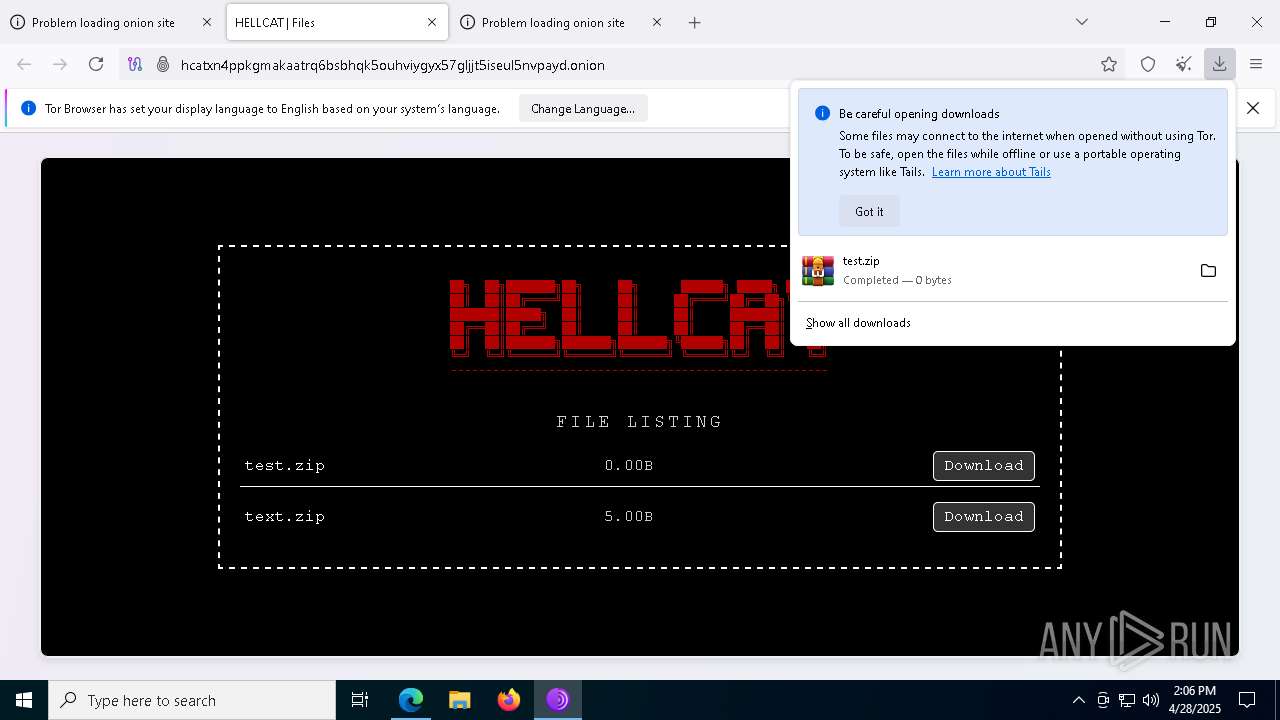Screen dimensions: 1280x720
Task: Click the onion URL address field
Action: (635, 65)
